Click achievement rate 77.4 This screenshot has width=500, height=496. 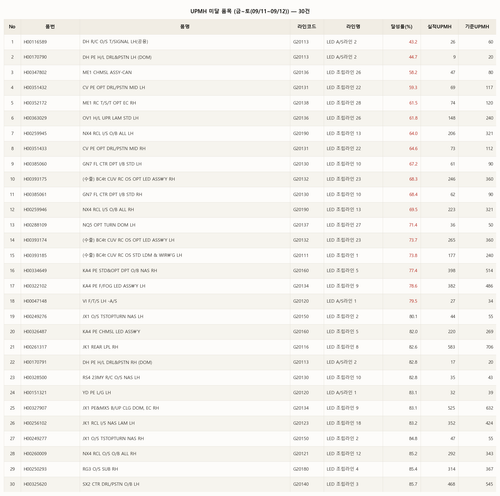pyautogui.click(x=413, y=271)
